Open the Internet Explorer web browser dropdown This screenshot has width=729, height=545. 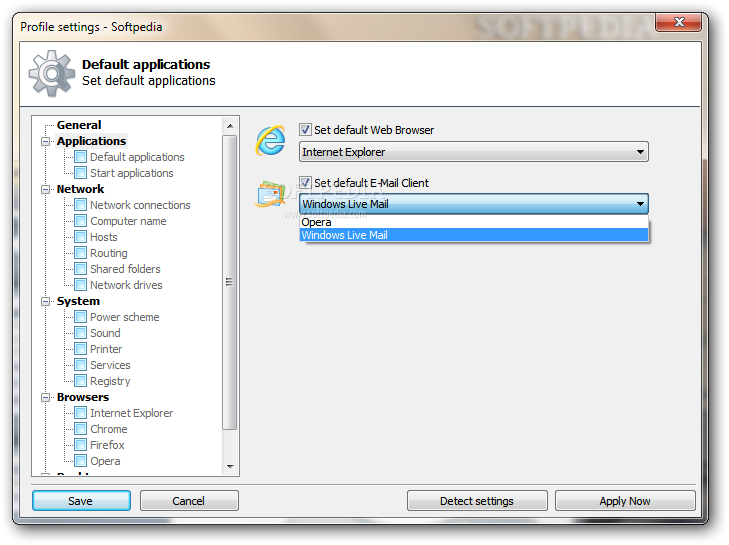click(x=474, y=152)
